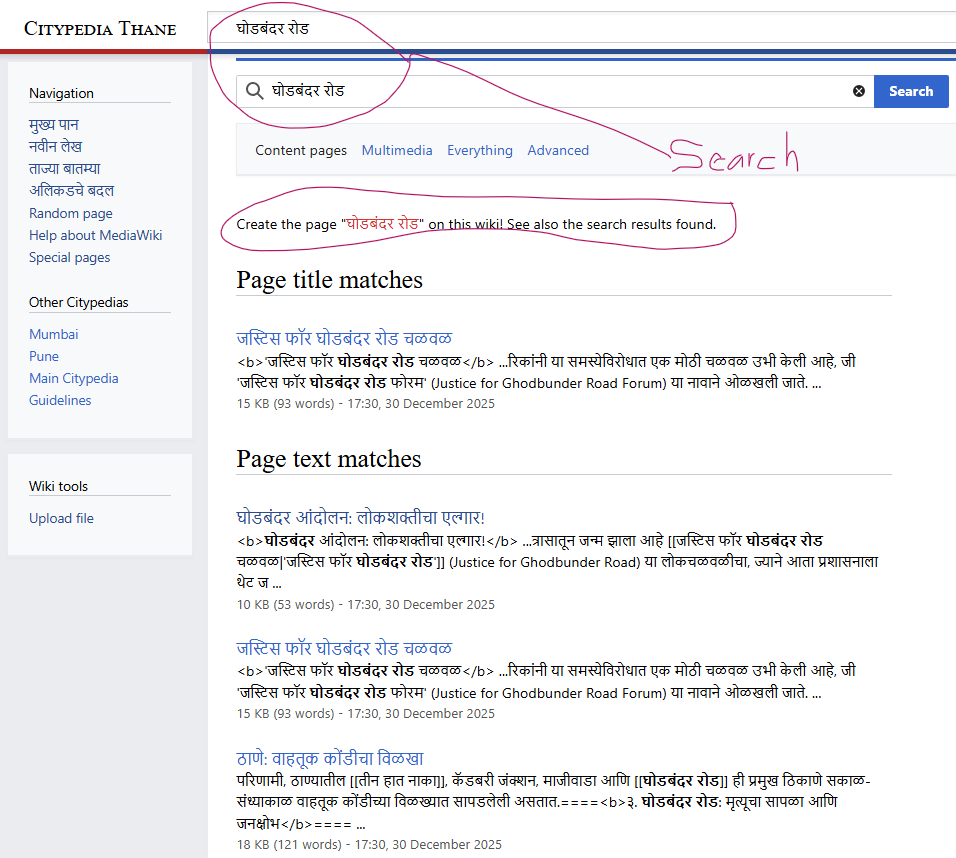Switch to the Multimedia search tab

(x=397, y=150)
